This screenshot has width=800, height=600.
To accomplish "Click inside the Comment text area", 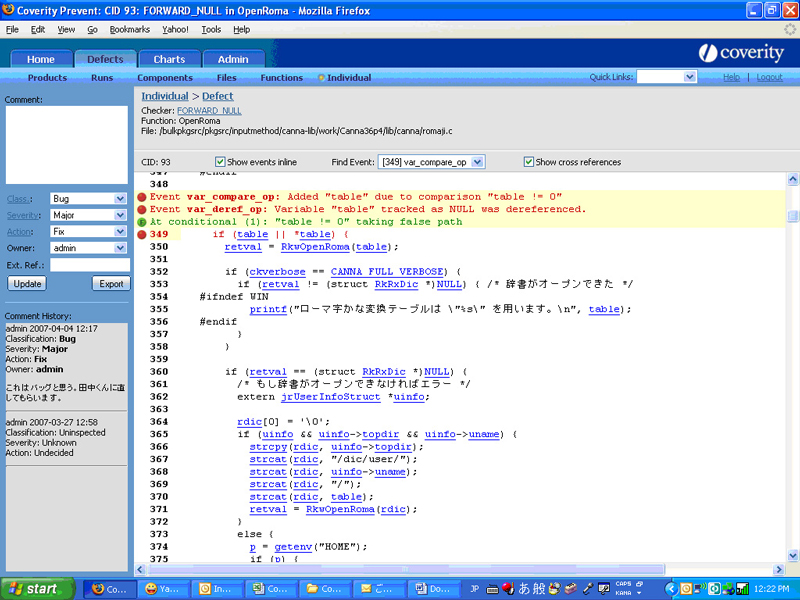I will (67, 145).
